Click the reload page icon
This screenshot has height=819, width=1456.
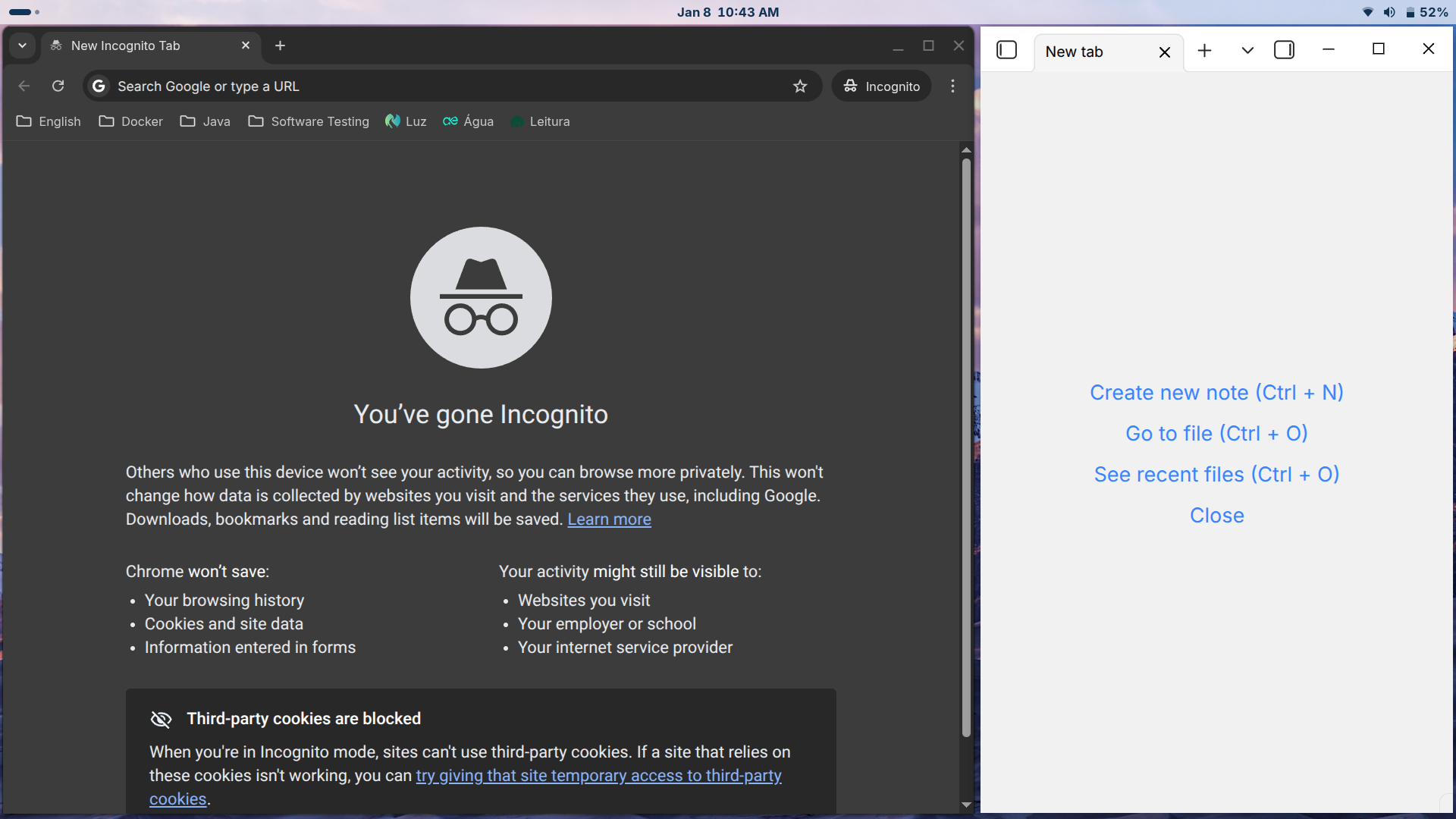(x=58, y=86)
